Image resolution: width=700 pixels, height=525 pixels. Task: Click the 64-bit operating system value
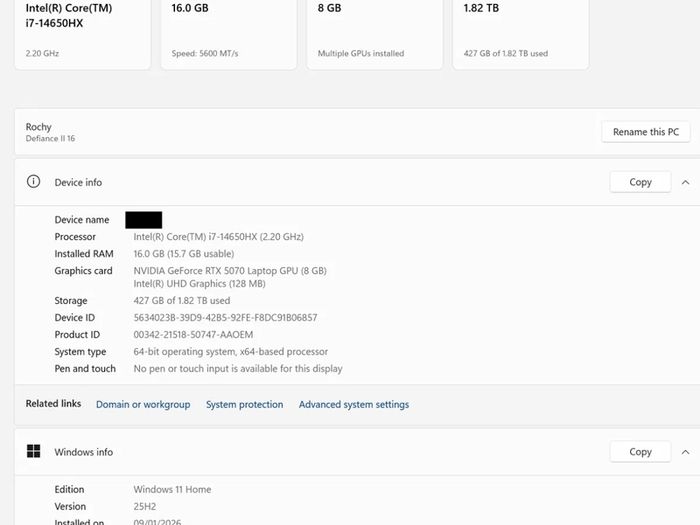click(x=230, y=352)
